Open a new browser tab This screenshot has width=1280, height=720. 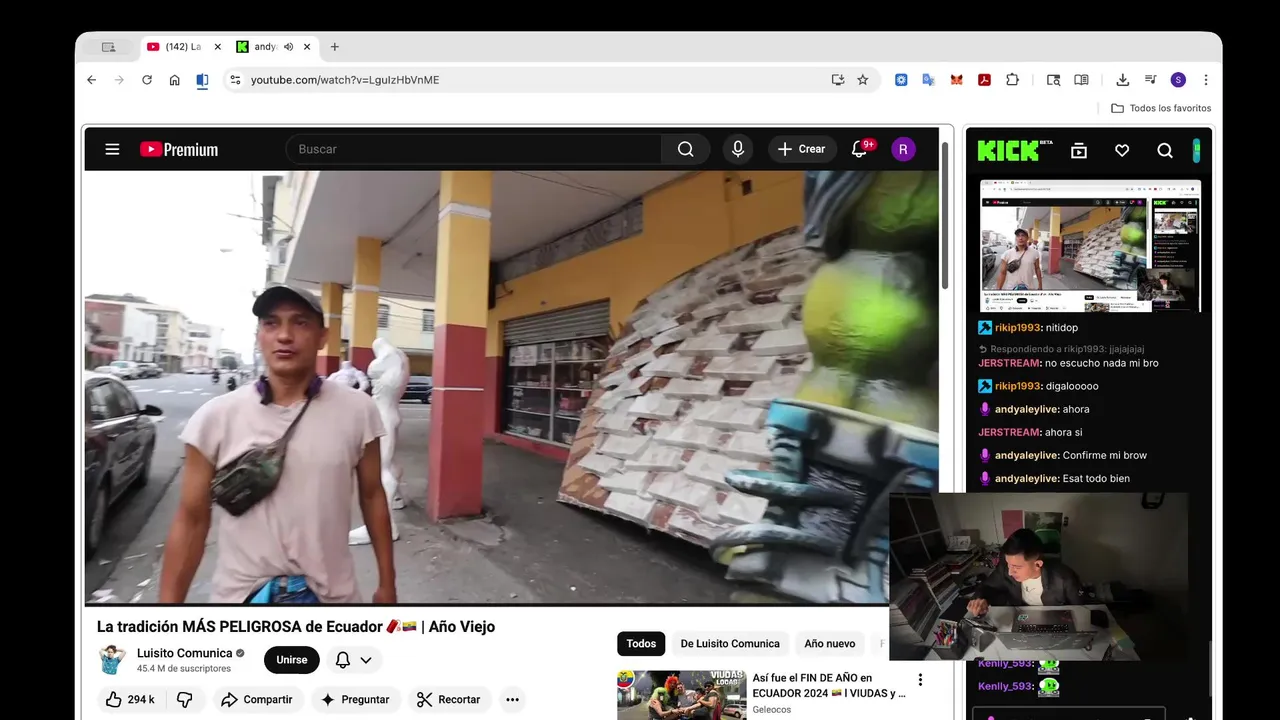click(334, 47)
